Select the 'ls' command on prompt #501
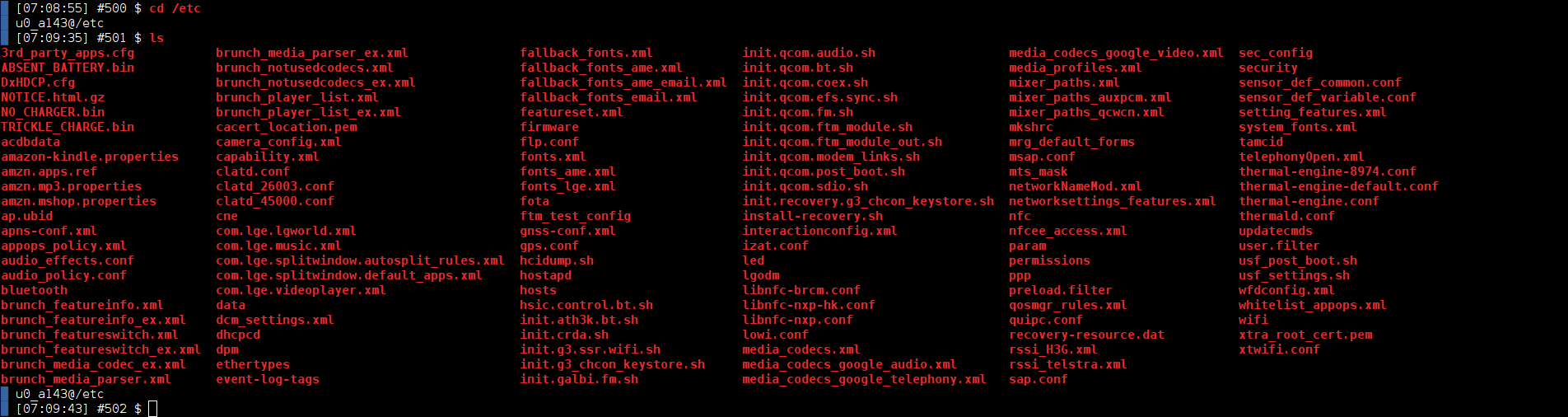 156,38
